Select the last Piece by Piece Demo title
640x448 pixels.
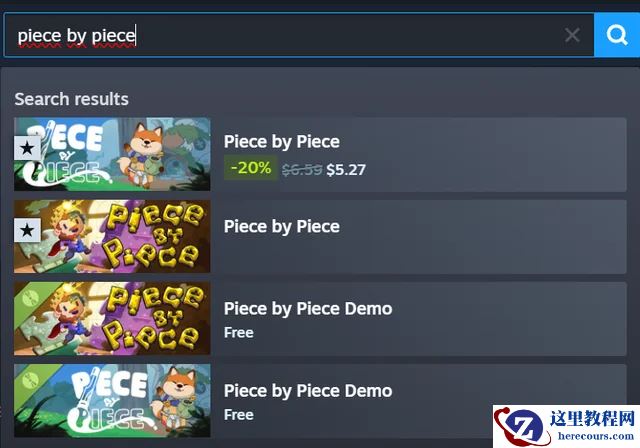[x=308, y=391]
